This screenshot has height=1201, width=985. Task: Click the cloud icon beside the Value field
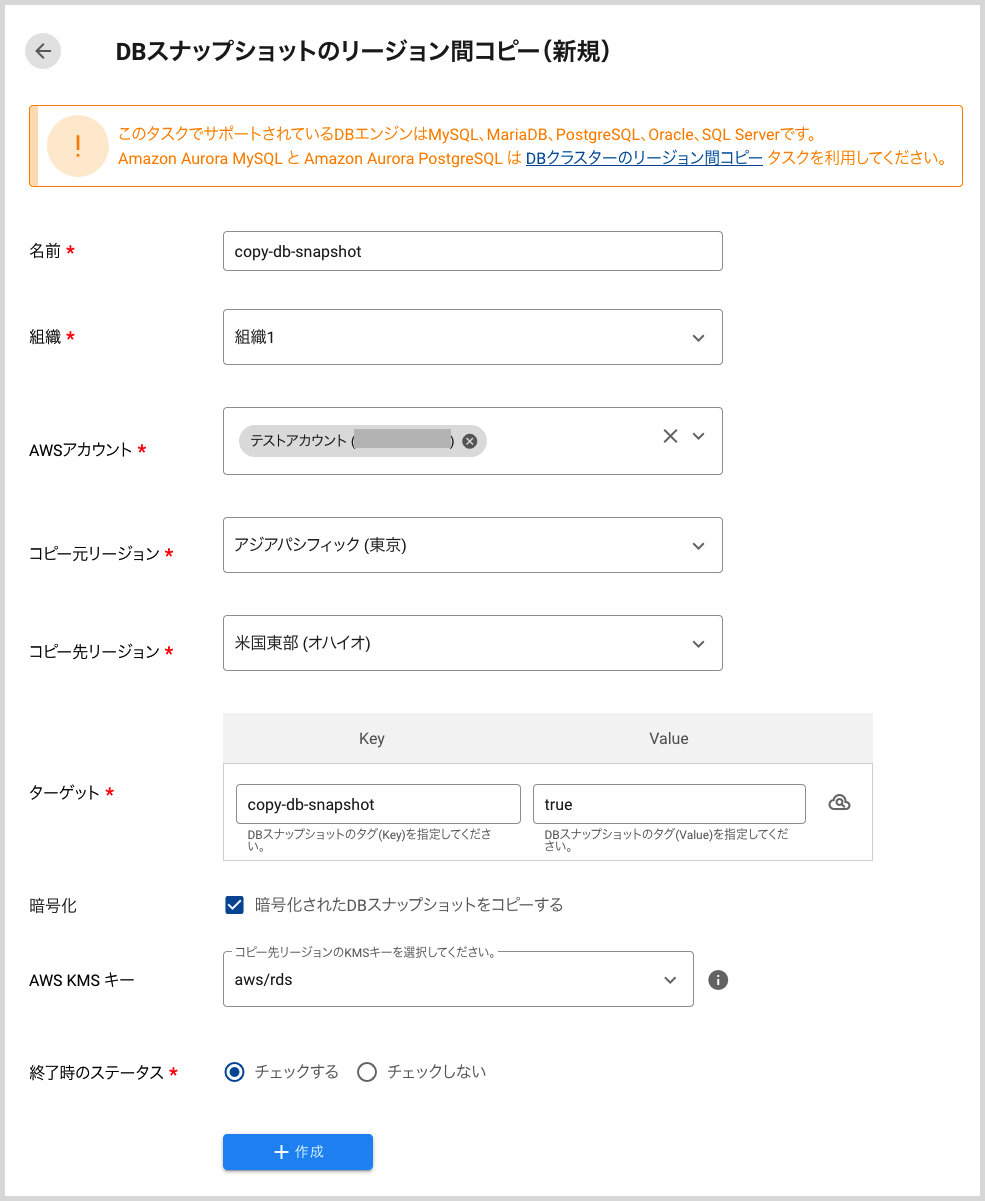(x=840, y=803)
